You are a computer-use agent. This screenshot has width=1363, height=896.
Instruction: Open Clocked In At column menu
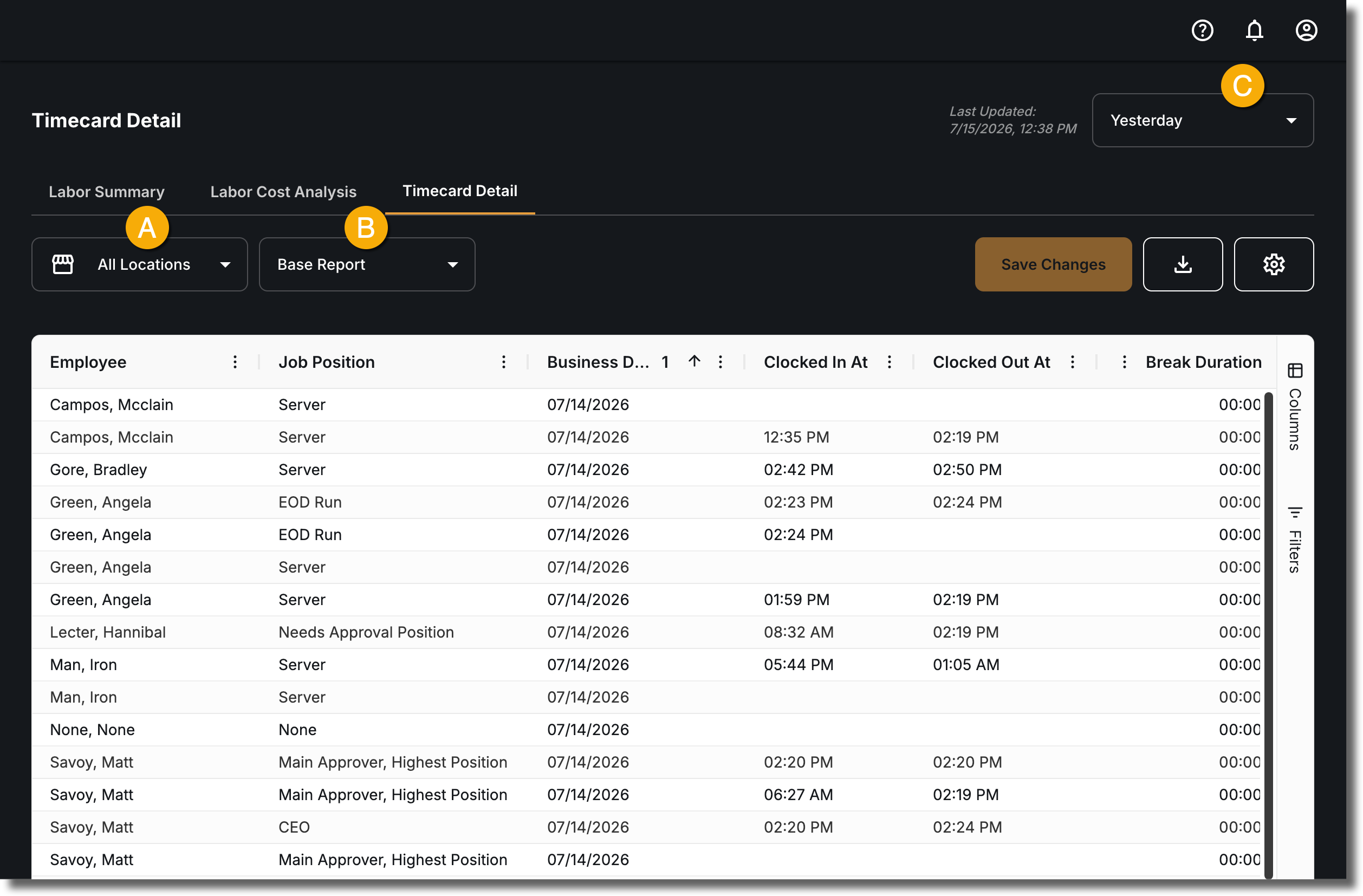pyautogui.click(x=890, y=362)
